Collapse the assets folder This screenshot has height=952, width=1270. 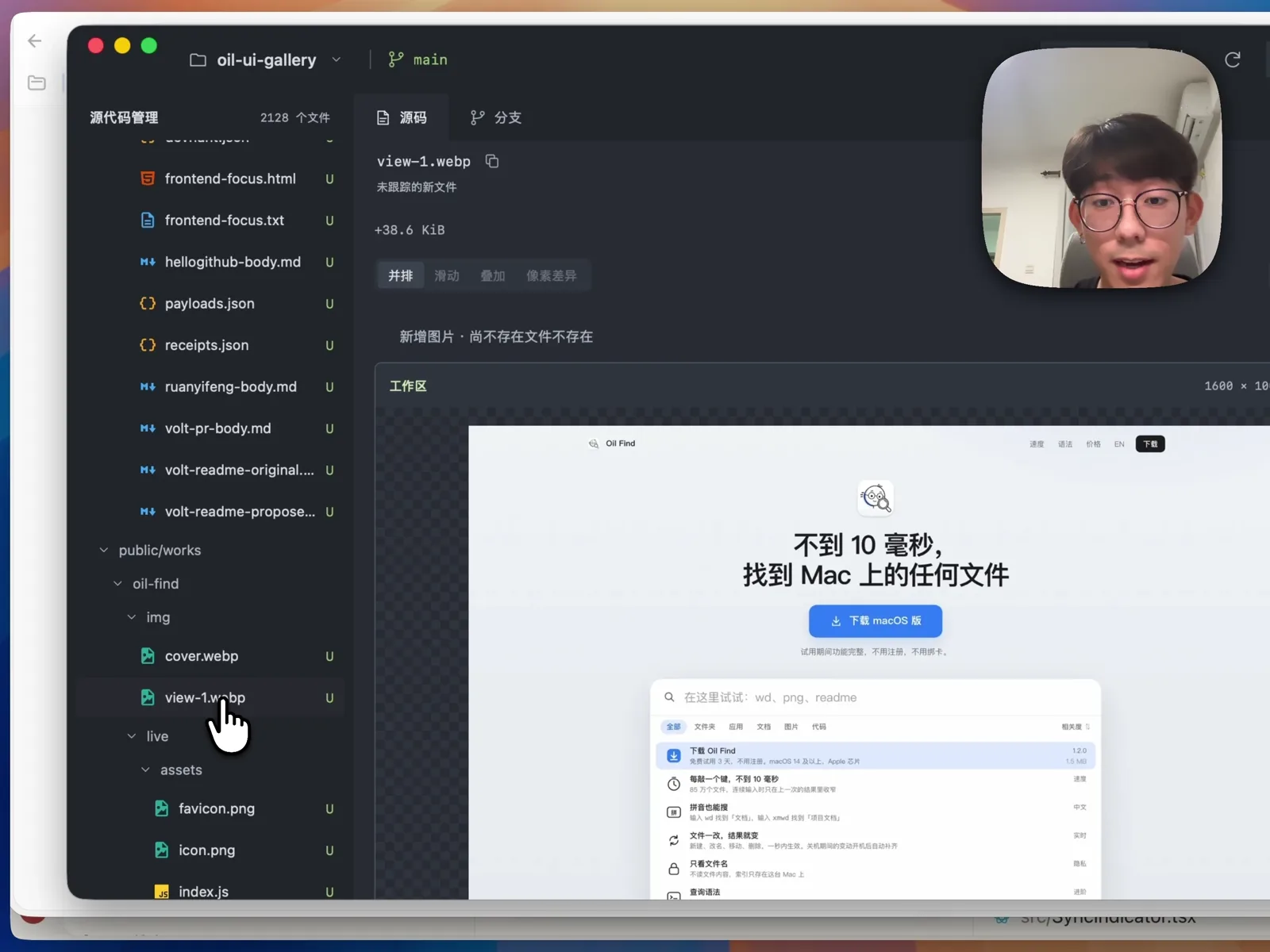click(145, 770)
